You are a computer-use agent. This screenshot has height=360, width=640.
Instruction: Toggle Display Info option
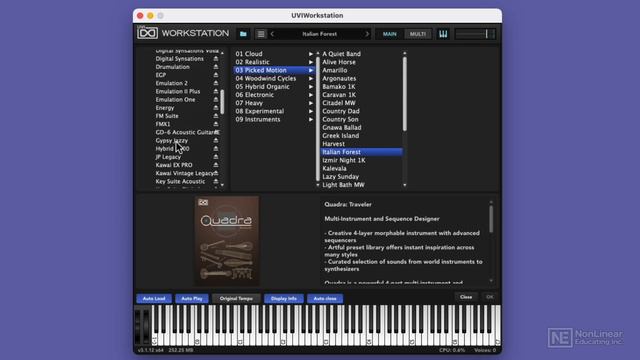coord(284,298)
